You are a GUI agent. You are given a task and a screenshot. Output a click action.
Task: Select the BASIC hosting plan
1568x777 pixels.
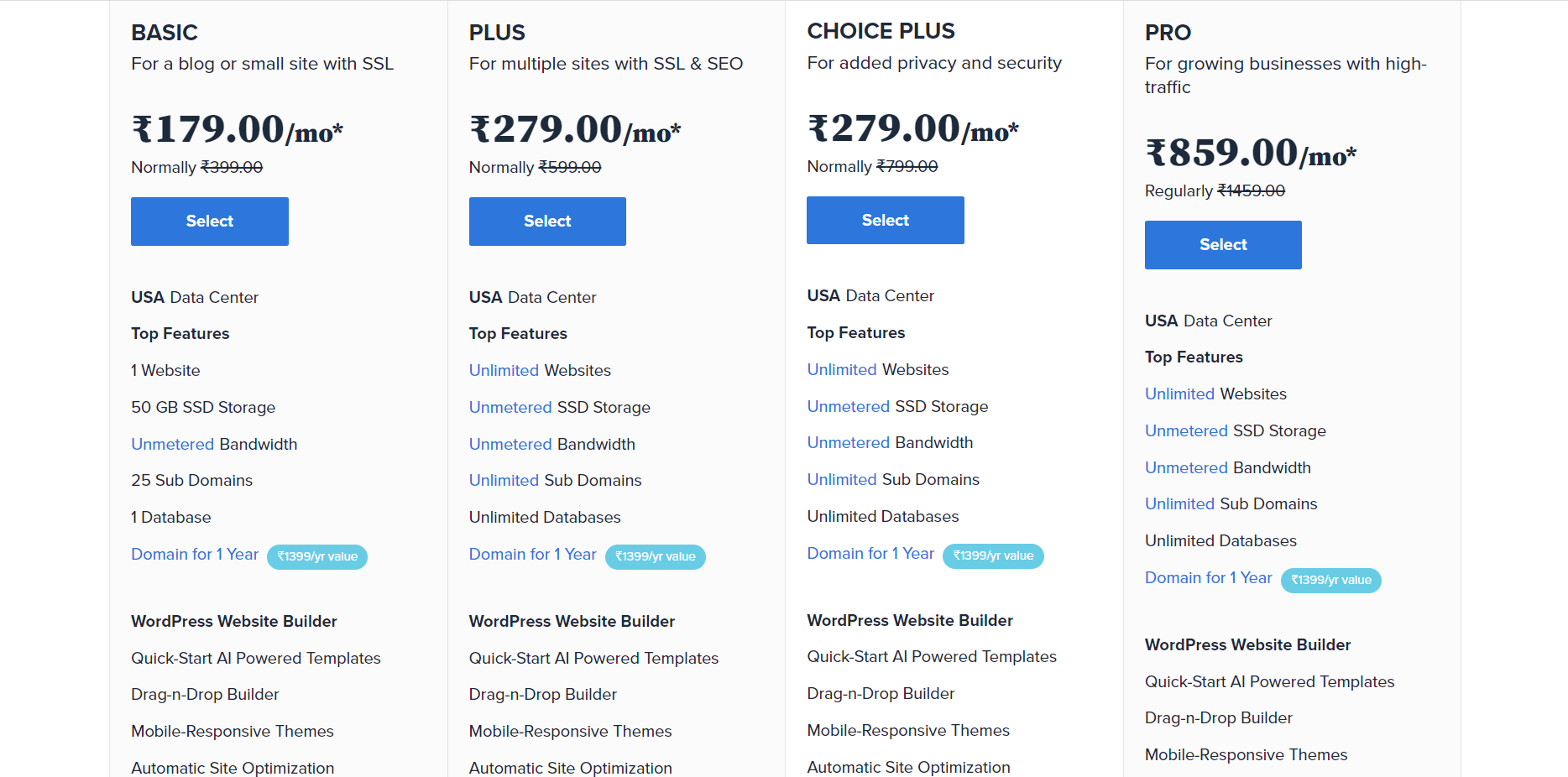click(210, 222)
